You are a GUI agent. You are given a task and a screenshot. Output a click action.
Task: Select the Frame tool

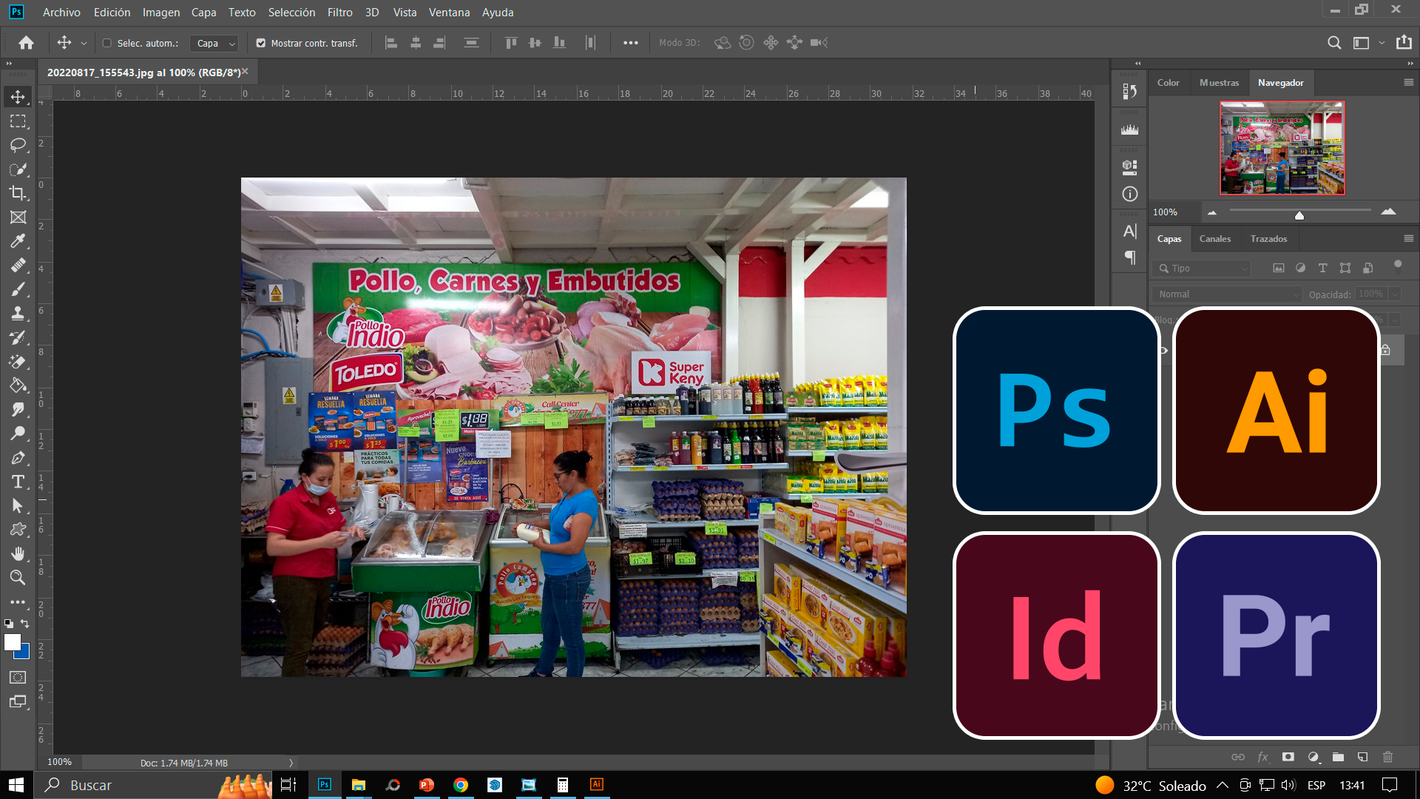tap(18, 217)
